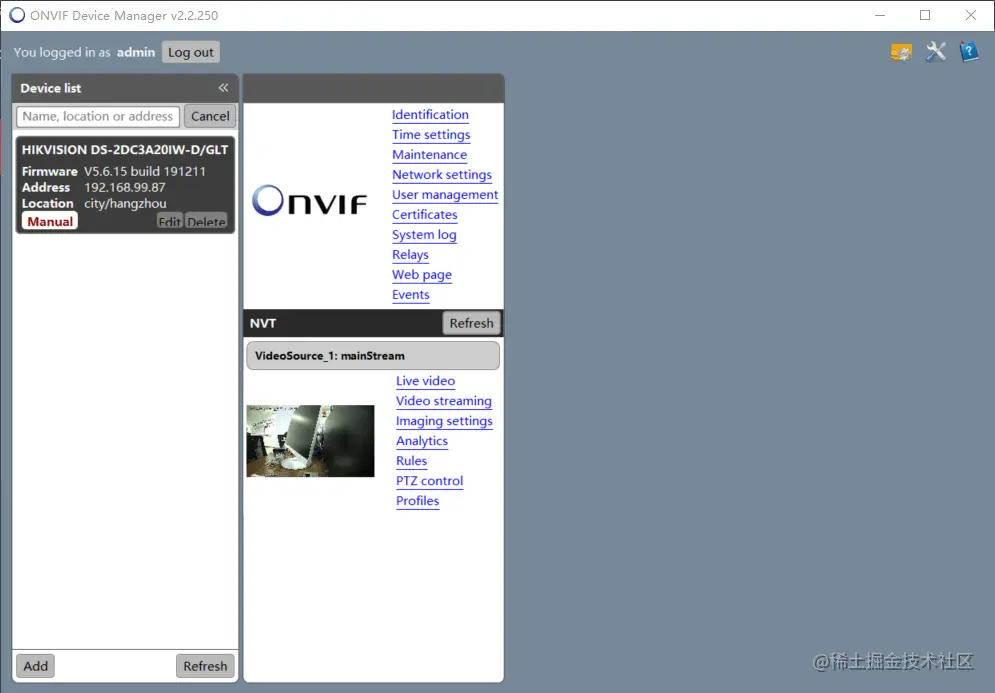Open PTZ control

(x=430, y=481)
